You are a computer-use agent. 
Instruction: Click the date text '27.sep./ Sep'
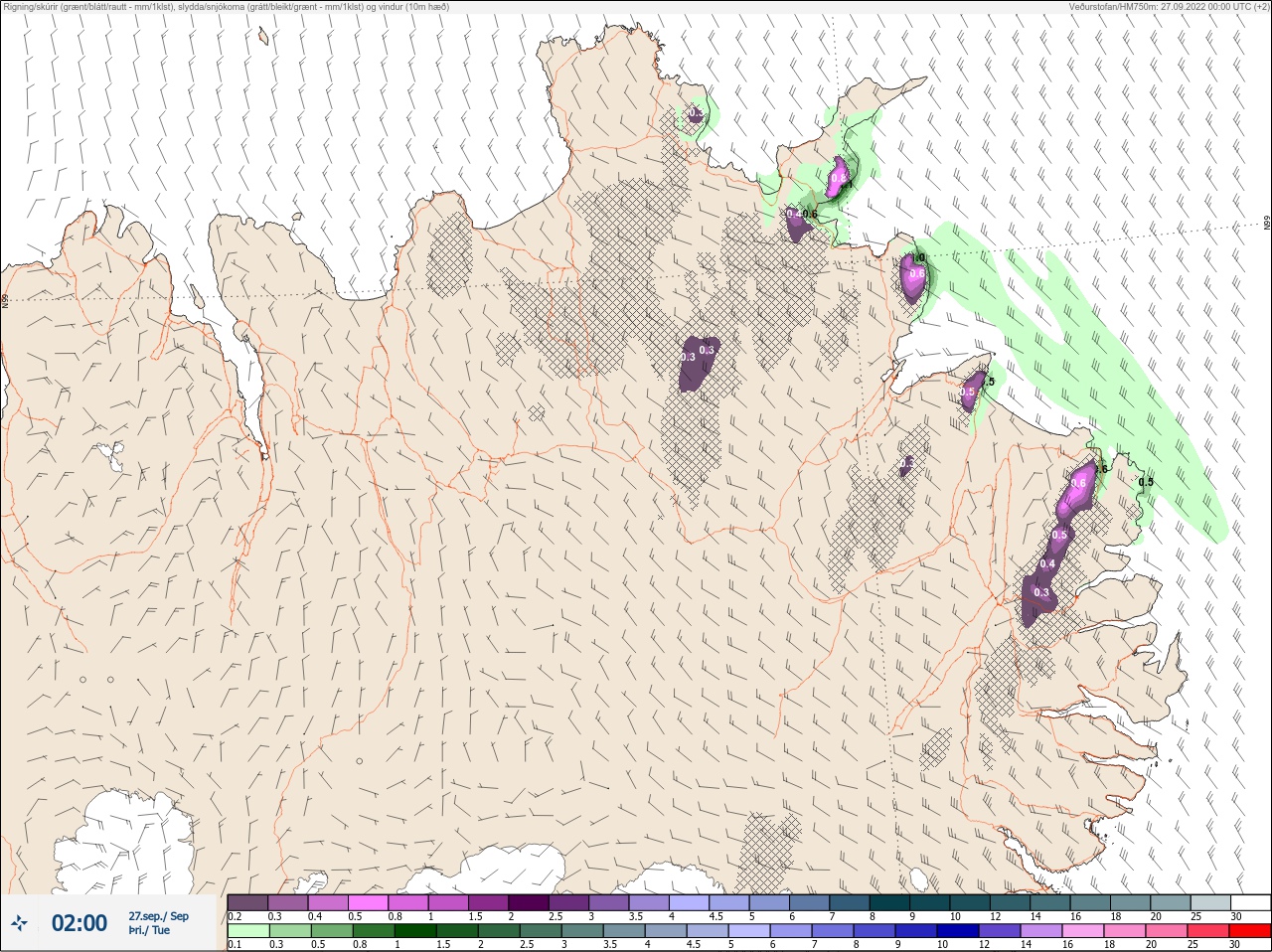click(158, 916)
